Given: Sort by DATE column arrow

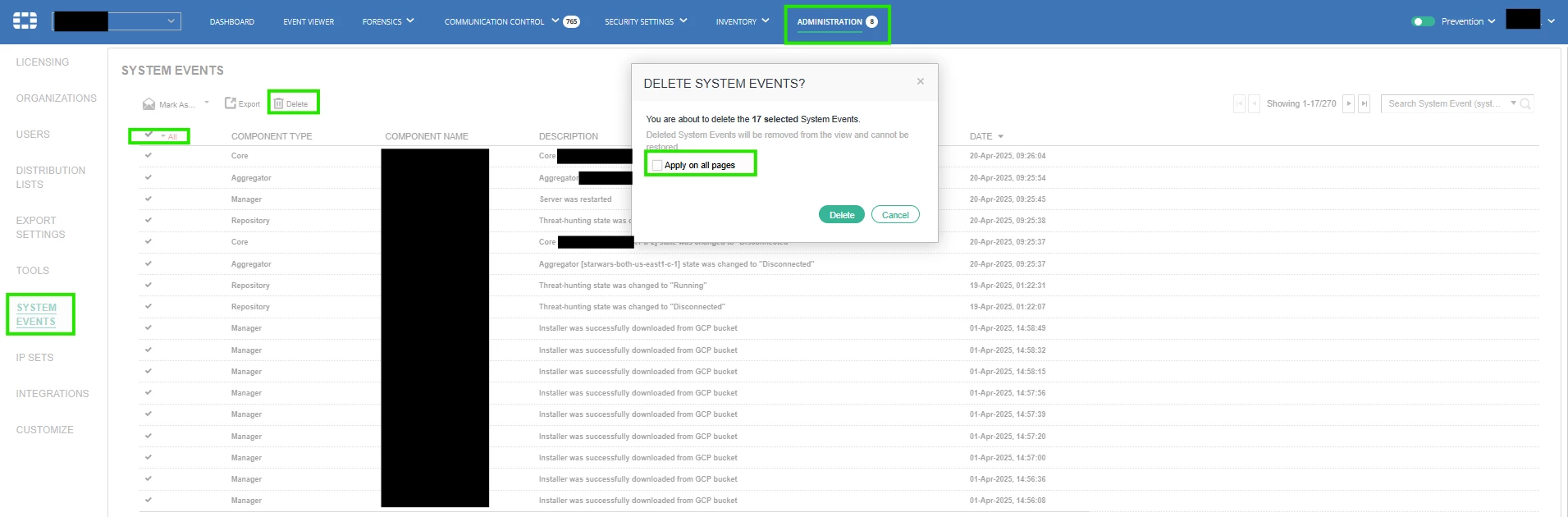Looking at the screenshot, I should pos(1000,136).
